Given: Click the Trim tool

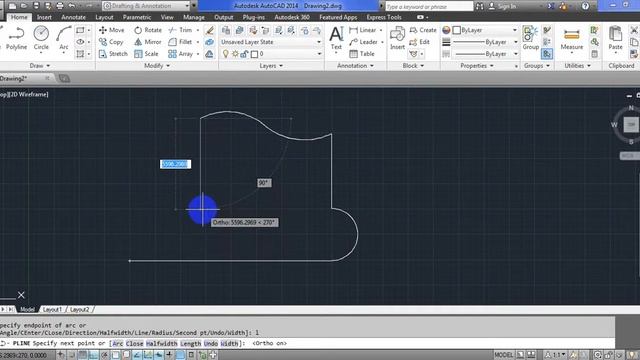Looking at the screenshot, I should [180, 30].
